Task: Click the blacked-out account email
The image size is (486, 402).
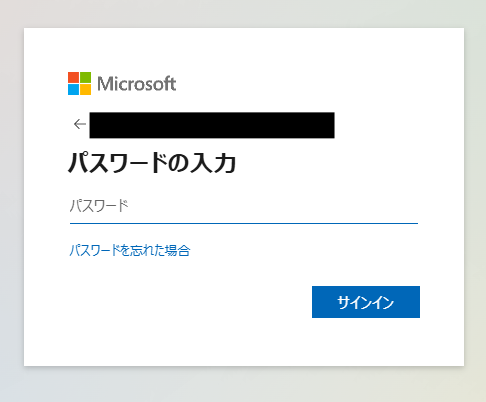Action: point(212,125)
